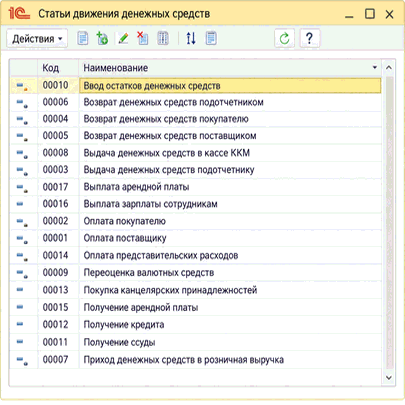Screen dimensions: 405x405
Task: Click the hierarchical view columns icon
Action: pos(163,38)
